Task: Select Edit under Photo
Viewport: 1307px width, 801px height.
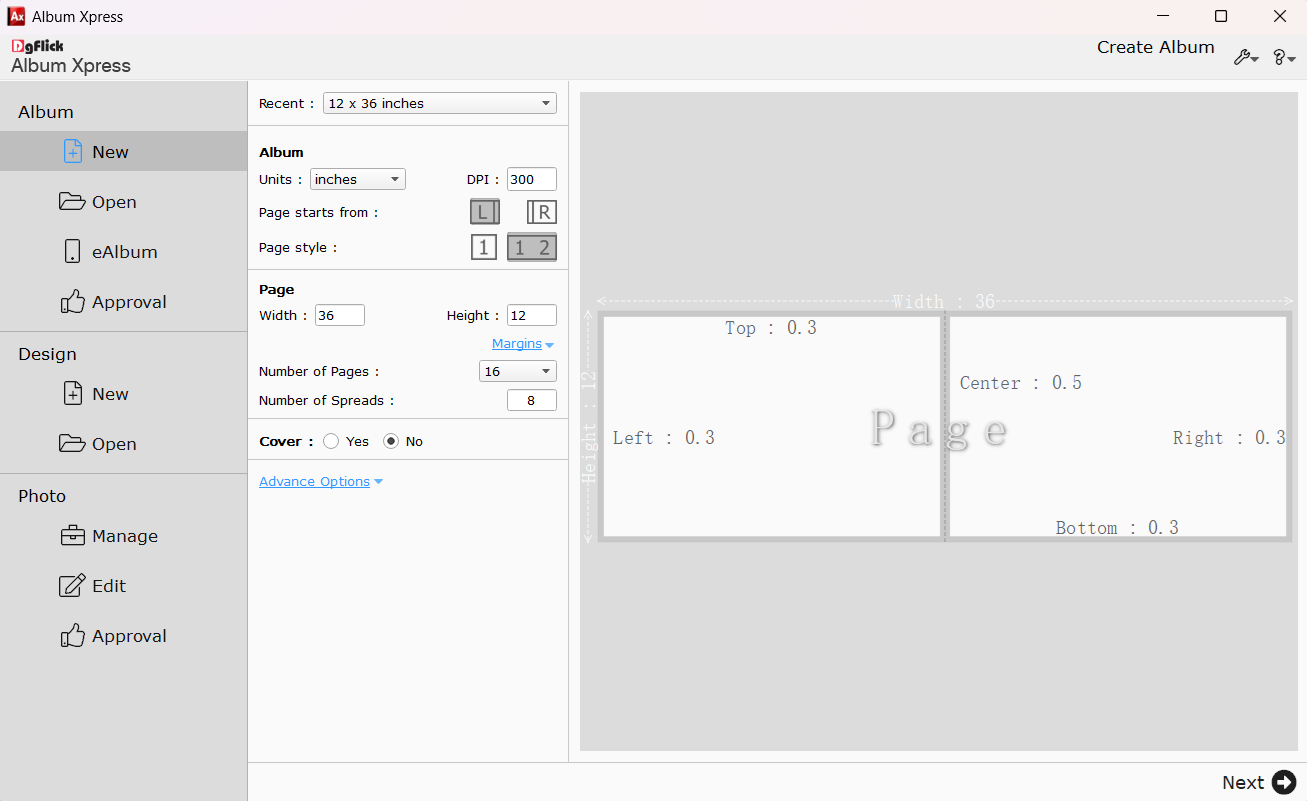Action: click(123, 585)
